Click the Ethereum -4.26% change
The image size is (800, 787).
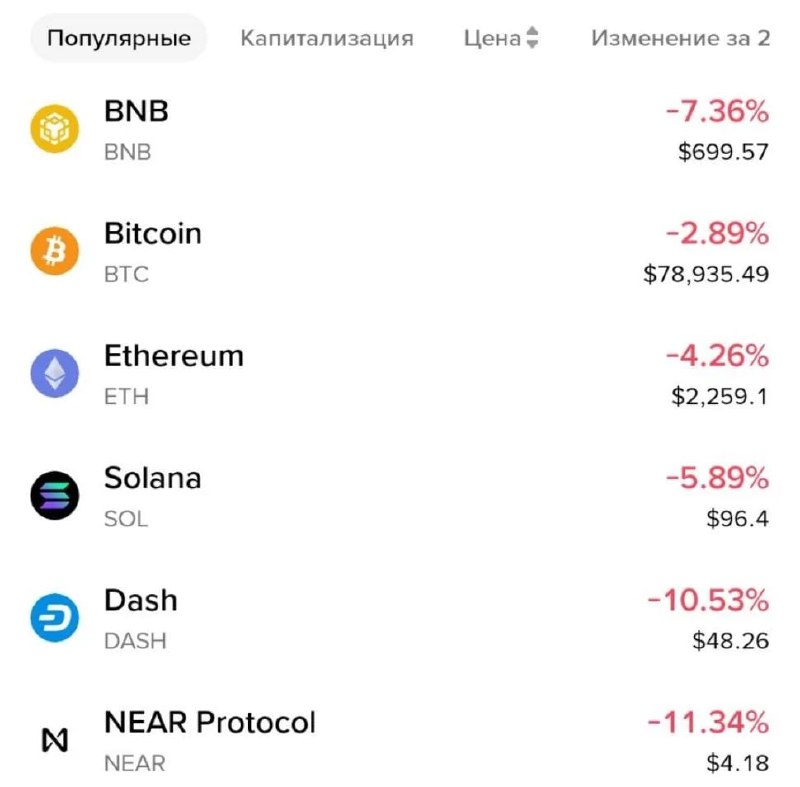[717, 356]
